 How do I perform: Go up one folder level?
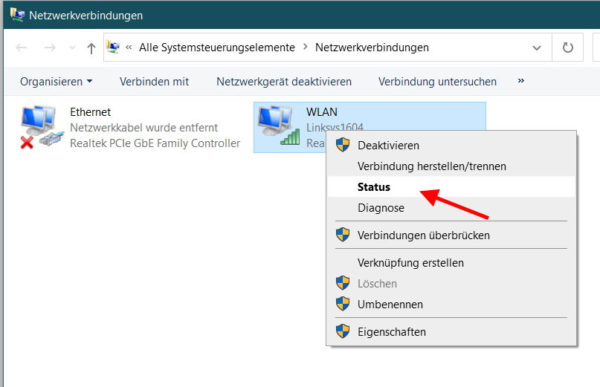point(91,48)
